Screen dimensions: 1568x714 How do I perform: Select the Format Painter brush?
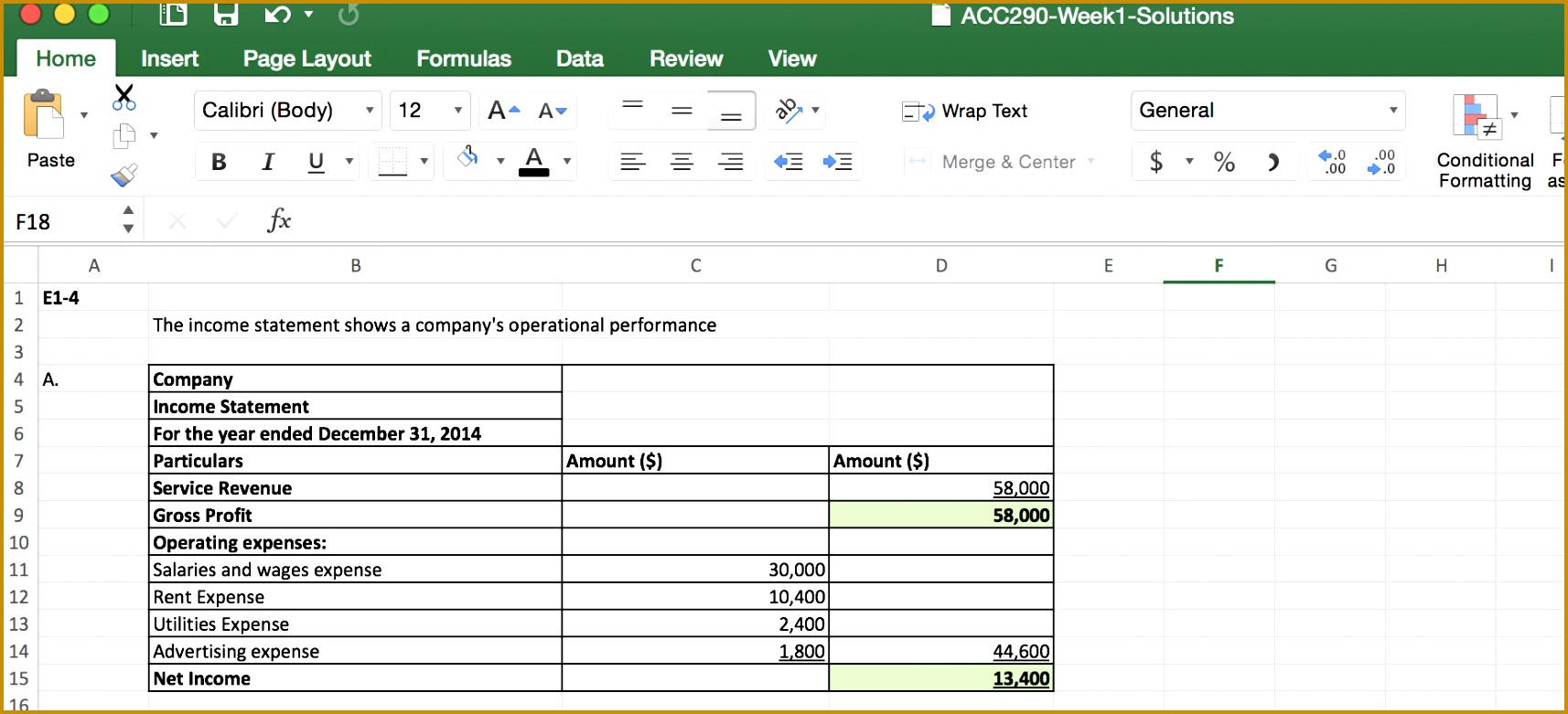click(x=124, y=175)
